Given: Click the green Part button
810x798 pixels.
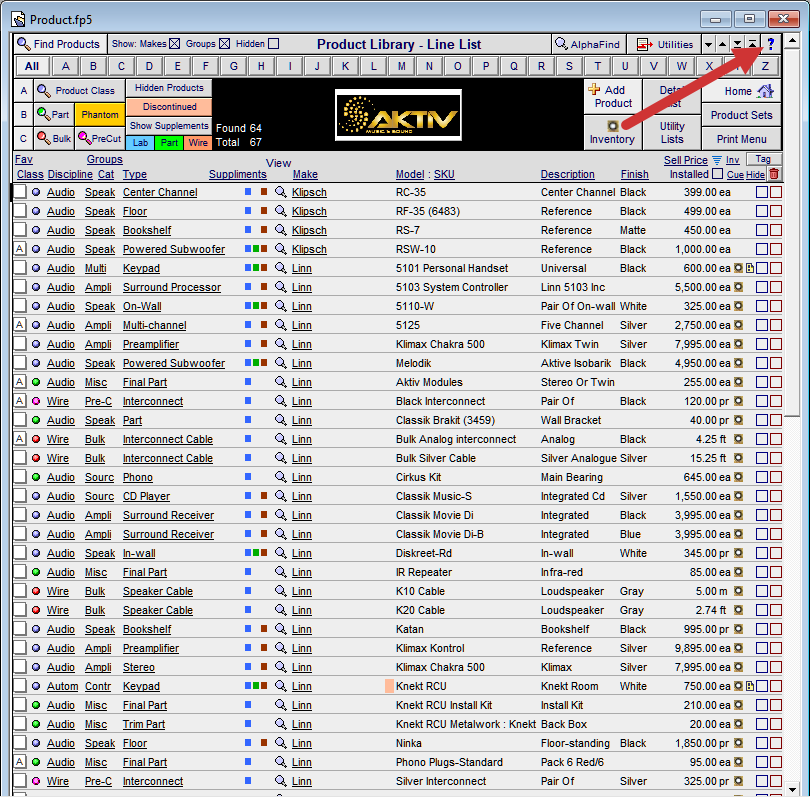Looking at the screenshot, I should point(169,143).
